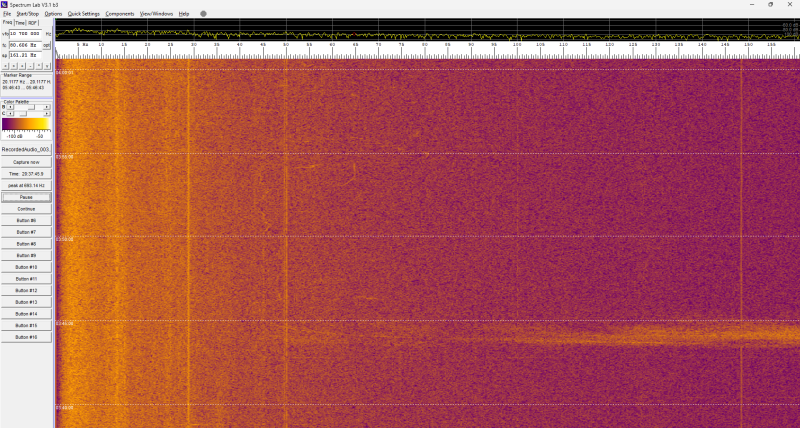The image size is (800, 428).
Task: Switch to the Freq tab
Action: (7, 22)
